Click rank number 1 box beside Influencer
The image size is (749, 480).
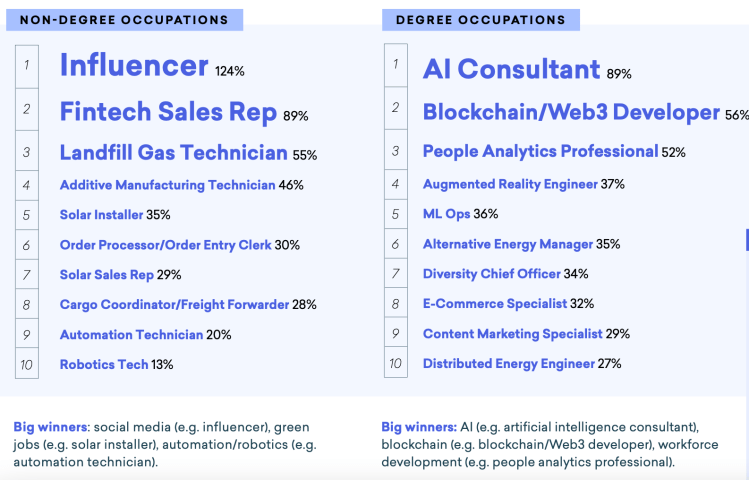27,66
